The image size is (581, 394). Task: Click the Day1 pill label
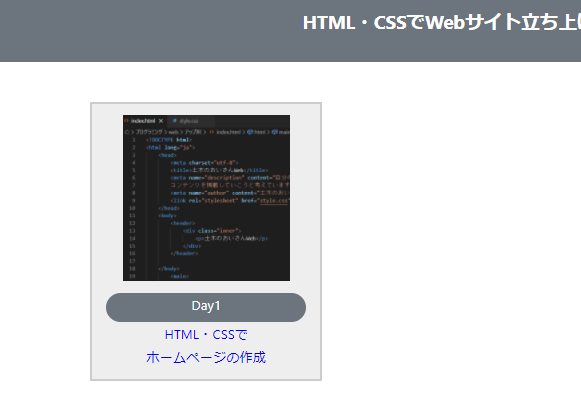206,307
